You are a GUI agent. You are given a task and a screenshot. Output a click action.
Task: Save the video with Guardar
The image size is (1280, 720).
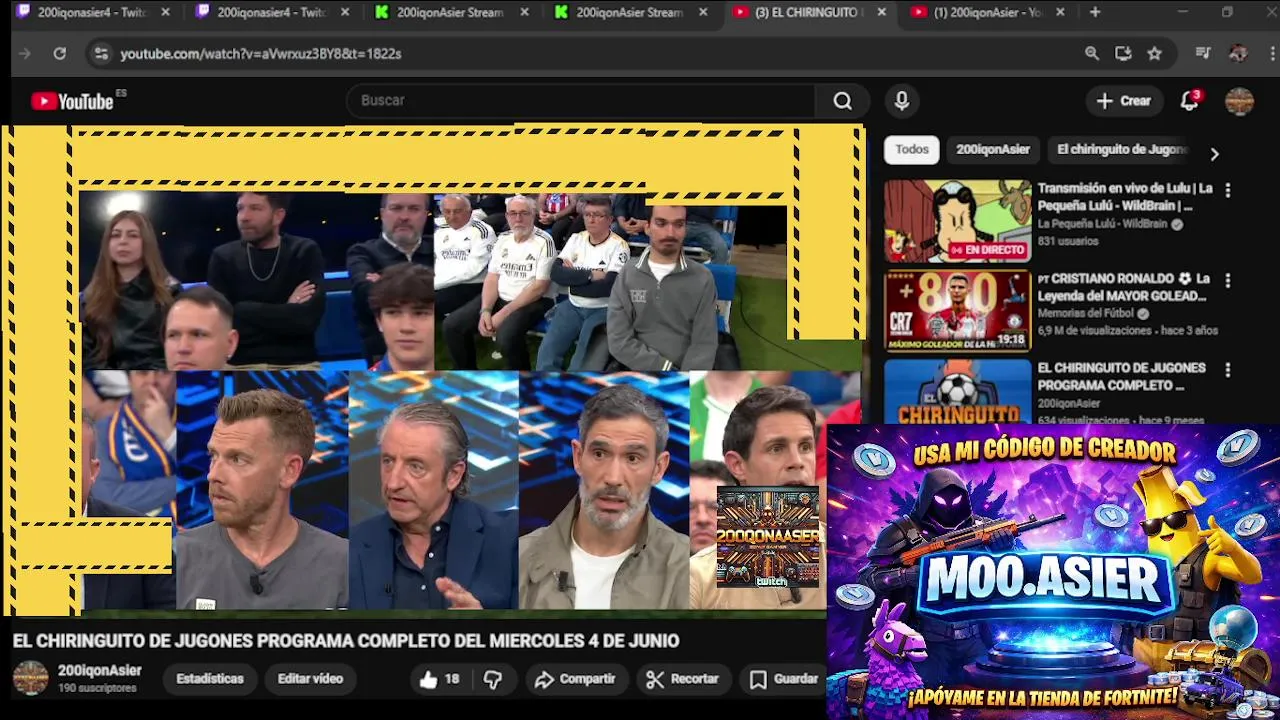[x=785, y=679]
